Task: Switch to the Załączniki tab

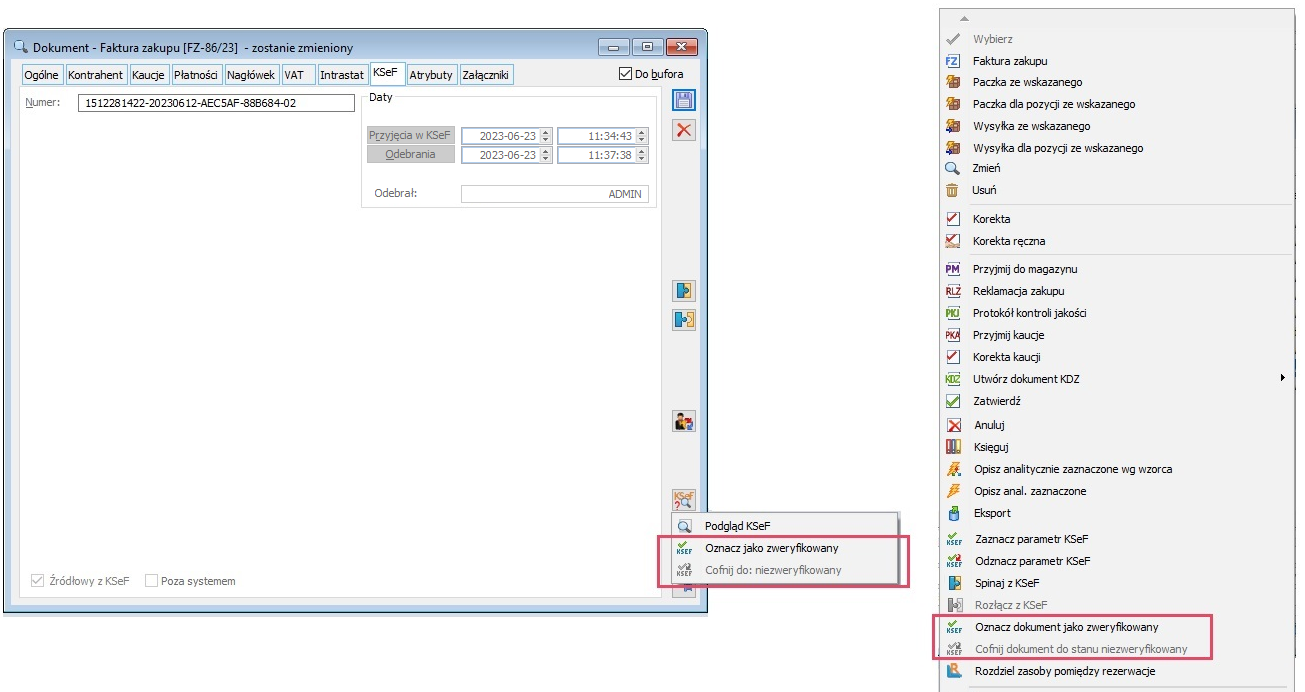Action: (x=486, y=75)
